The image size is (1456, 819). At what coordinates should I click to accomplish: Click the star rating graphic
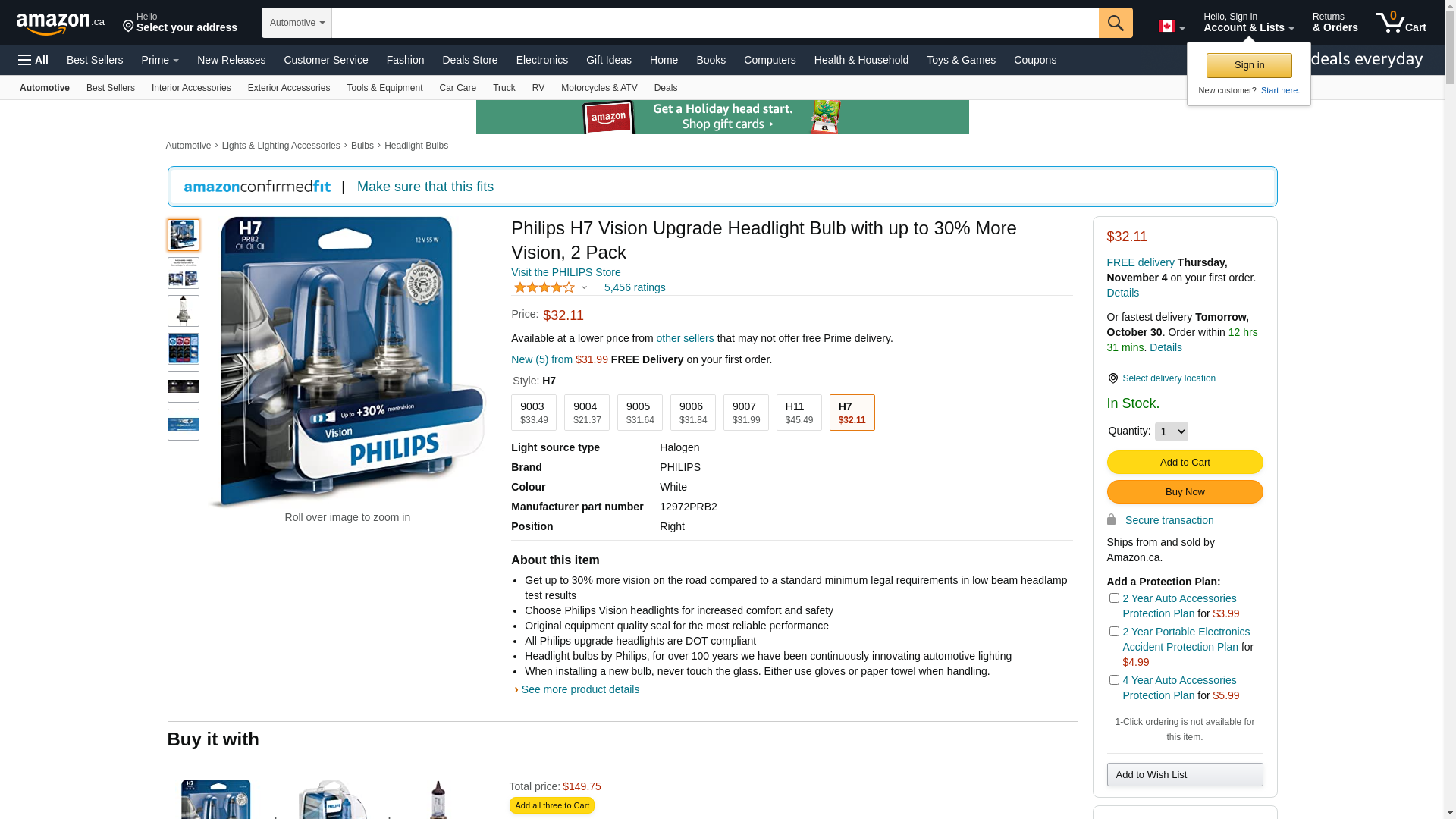(544, 287)
